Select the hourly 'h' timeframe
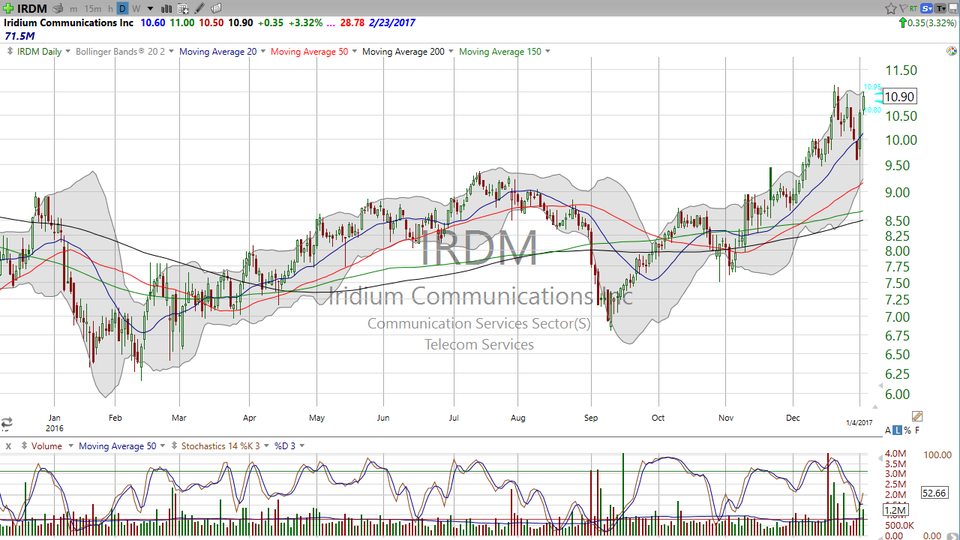Image resolution: width=960 pixels, height=540 pixels. pyautogui.click(x=110, y=9)
